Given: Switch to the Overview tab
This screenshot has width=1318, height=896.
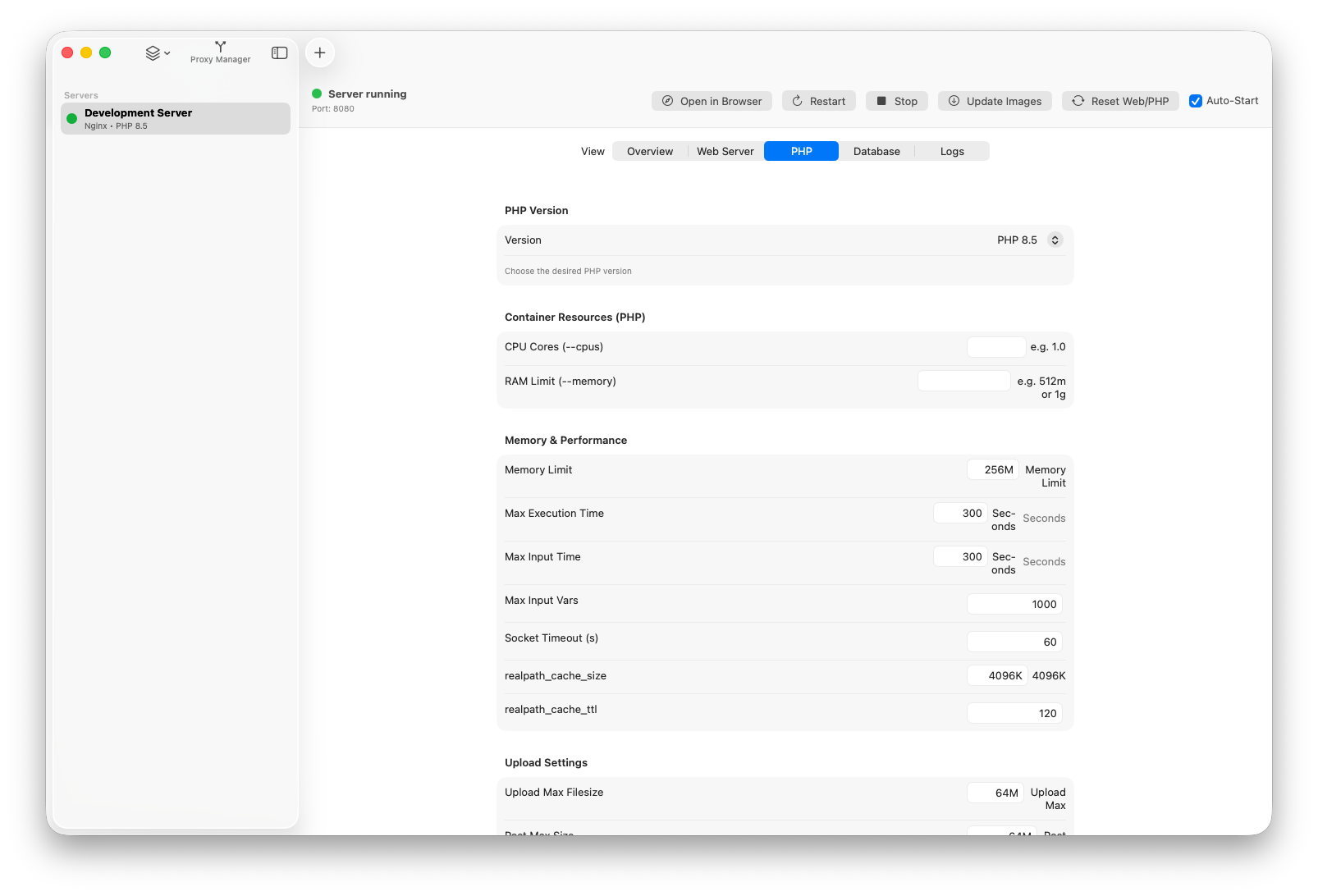Looking at the screenshot, I should (x=649, y=151).
